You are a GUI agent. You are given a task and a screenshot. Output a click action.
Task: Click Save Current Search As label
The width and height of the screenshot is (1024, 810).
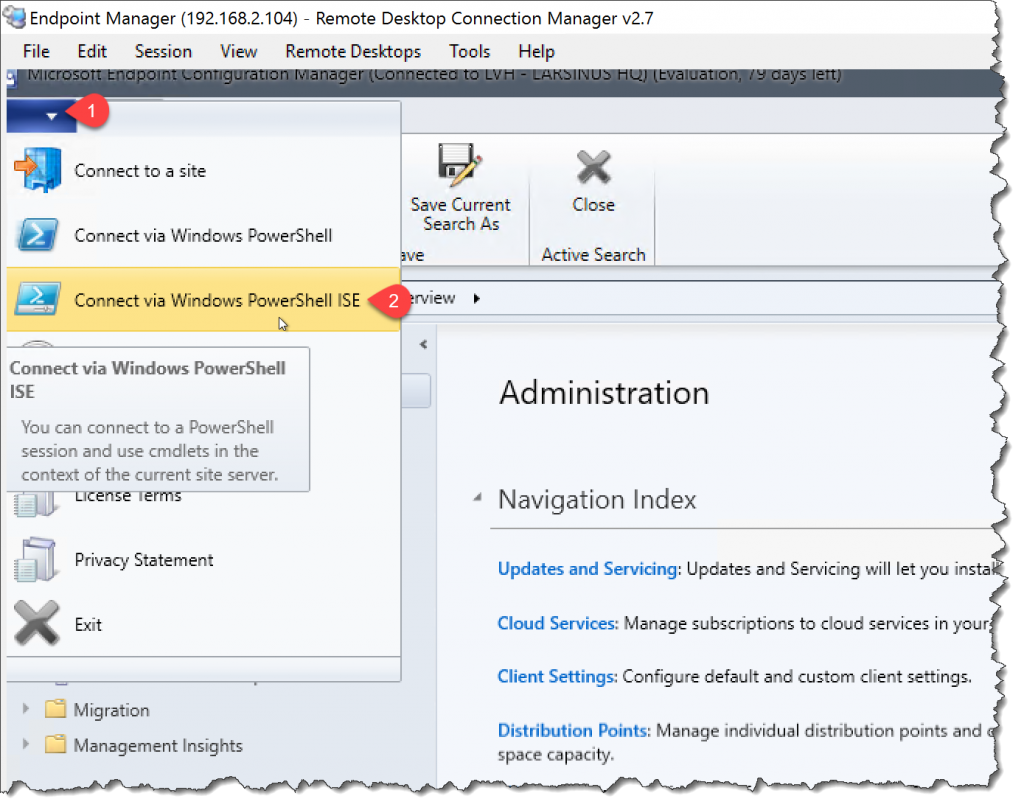pyautogui.click(x=460, y=214)
